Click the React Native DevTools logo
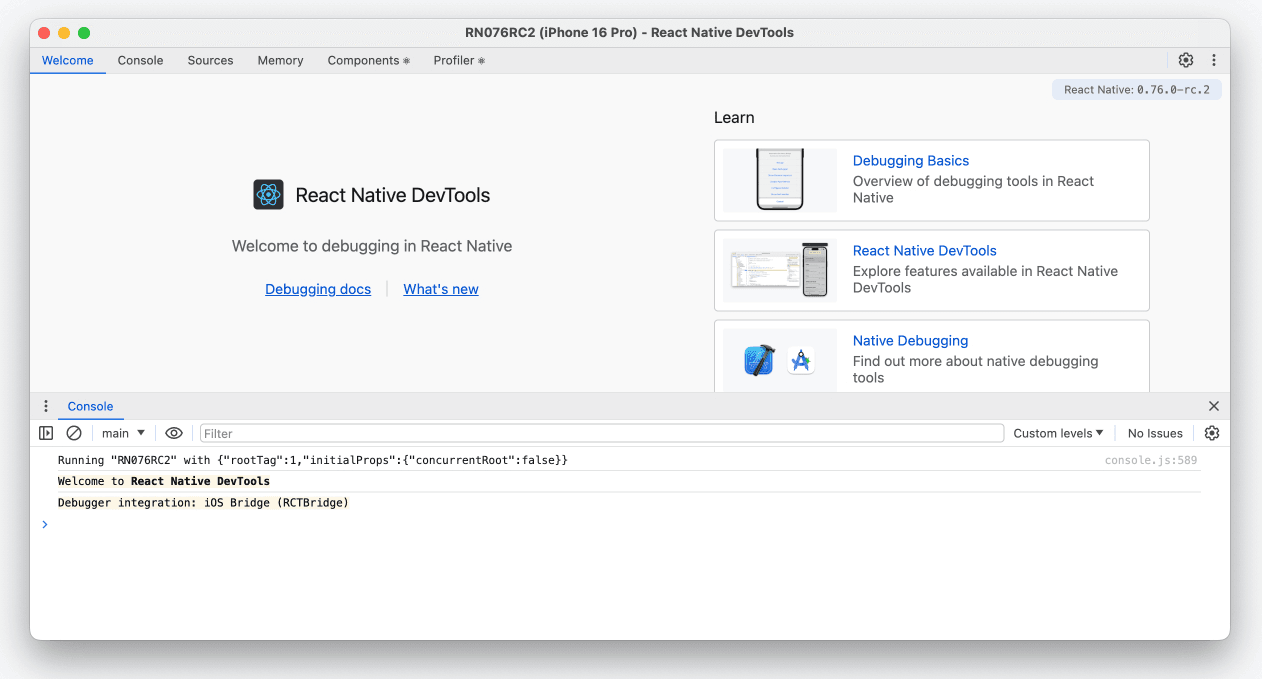 (x=268, y=195)
